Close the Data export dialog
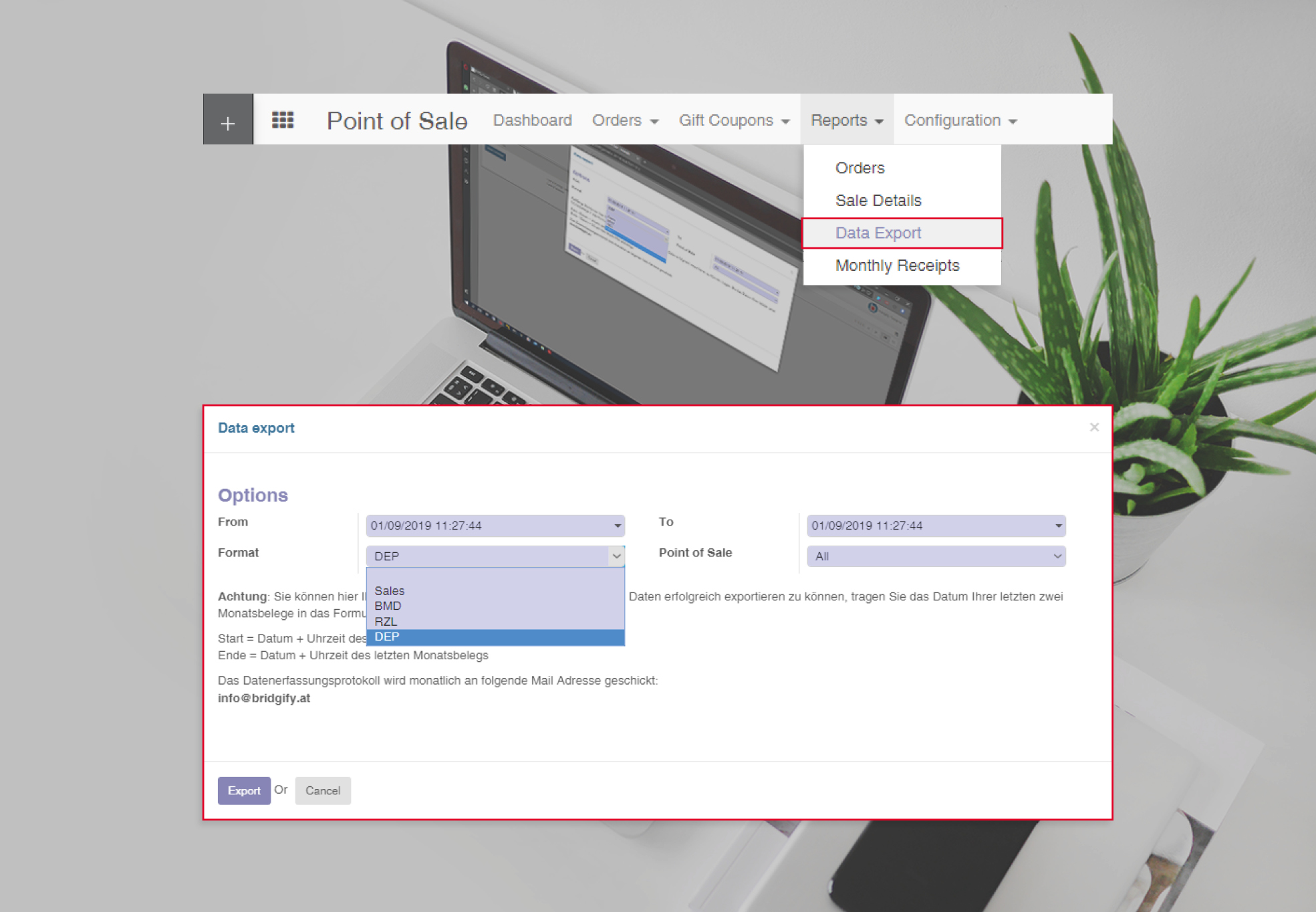Image resolution: width=1316 pixels, height=912 pixels. (1094, 427)
